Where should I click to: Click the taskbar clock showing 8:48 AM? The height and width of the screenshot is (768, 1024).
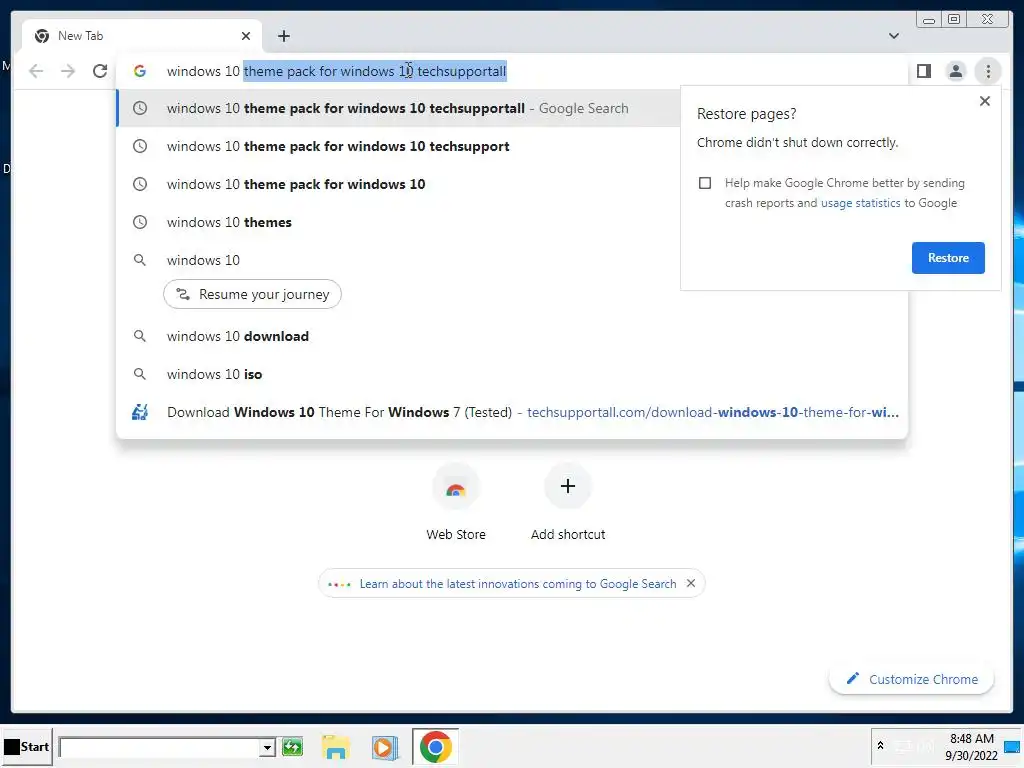pos(971,746)
